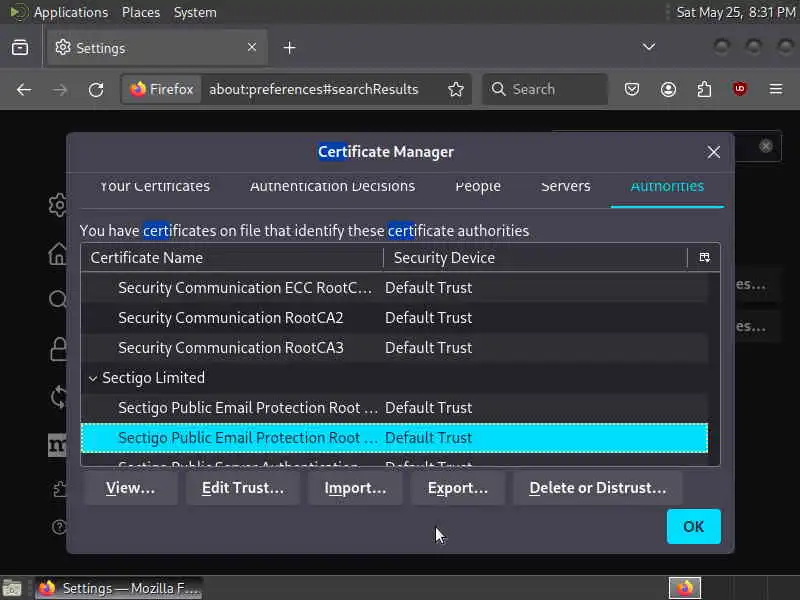
Task: Select Security Communication RootCA2 certificate
Action: [394, 318]
